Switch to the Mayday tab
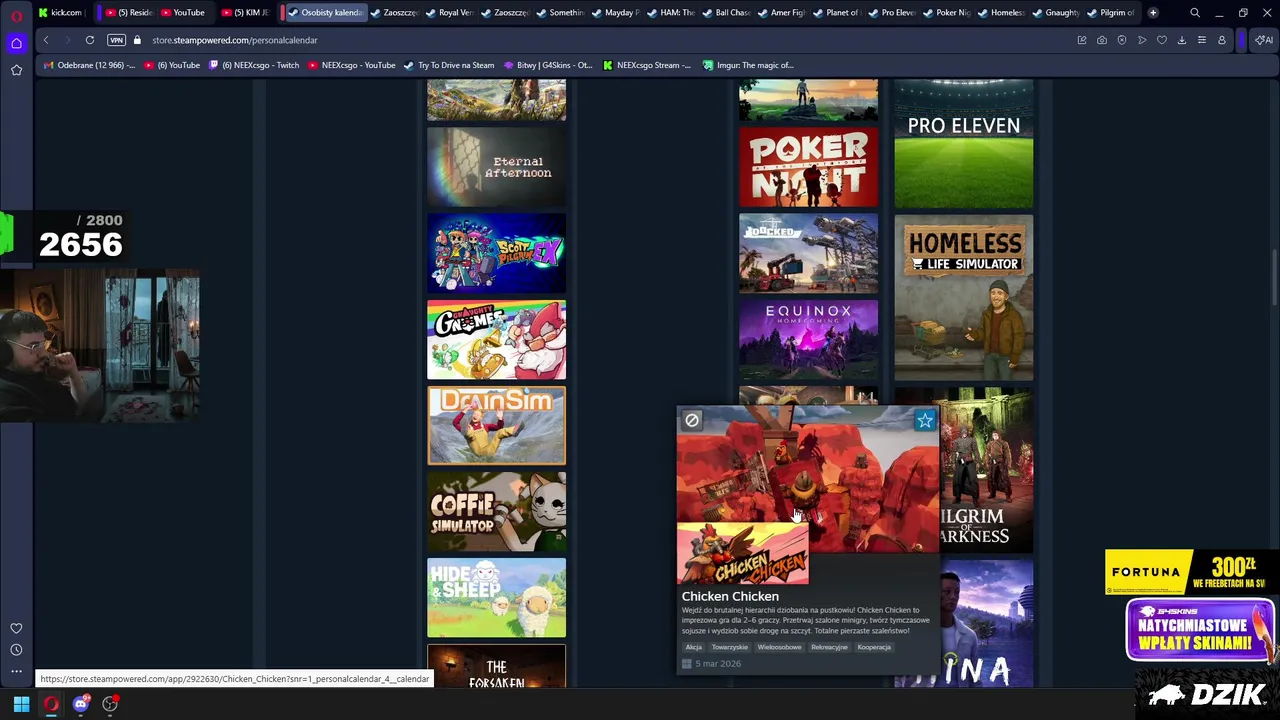The width and height of the screenshot is (1280, 720). tap(615, 13)
